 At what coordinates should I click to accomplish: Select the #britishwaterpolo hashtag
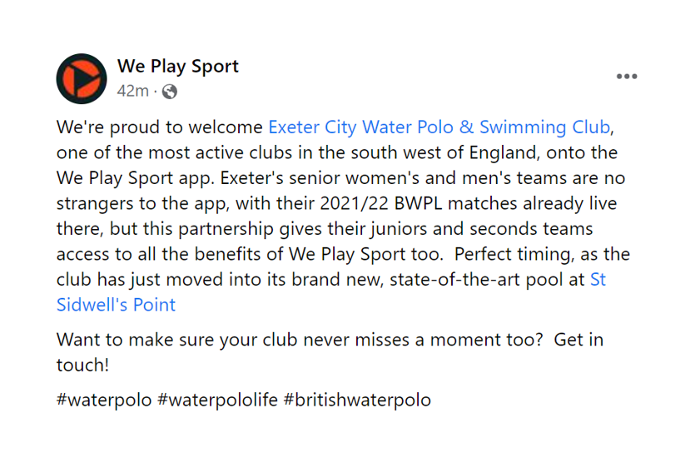click(x=358, y=399)
